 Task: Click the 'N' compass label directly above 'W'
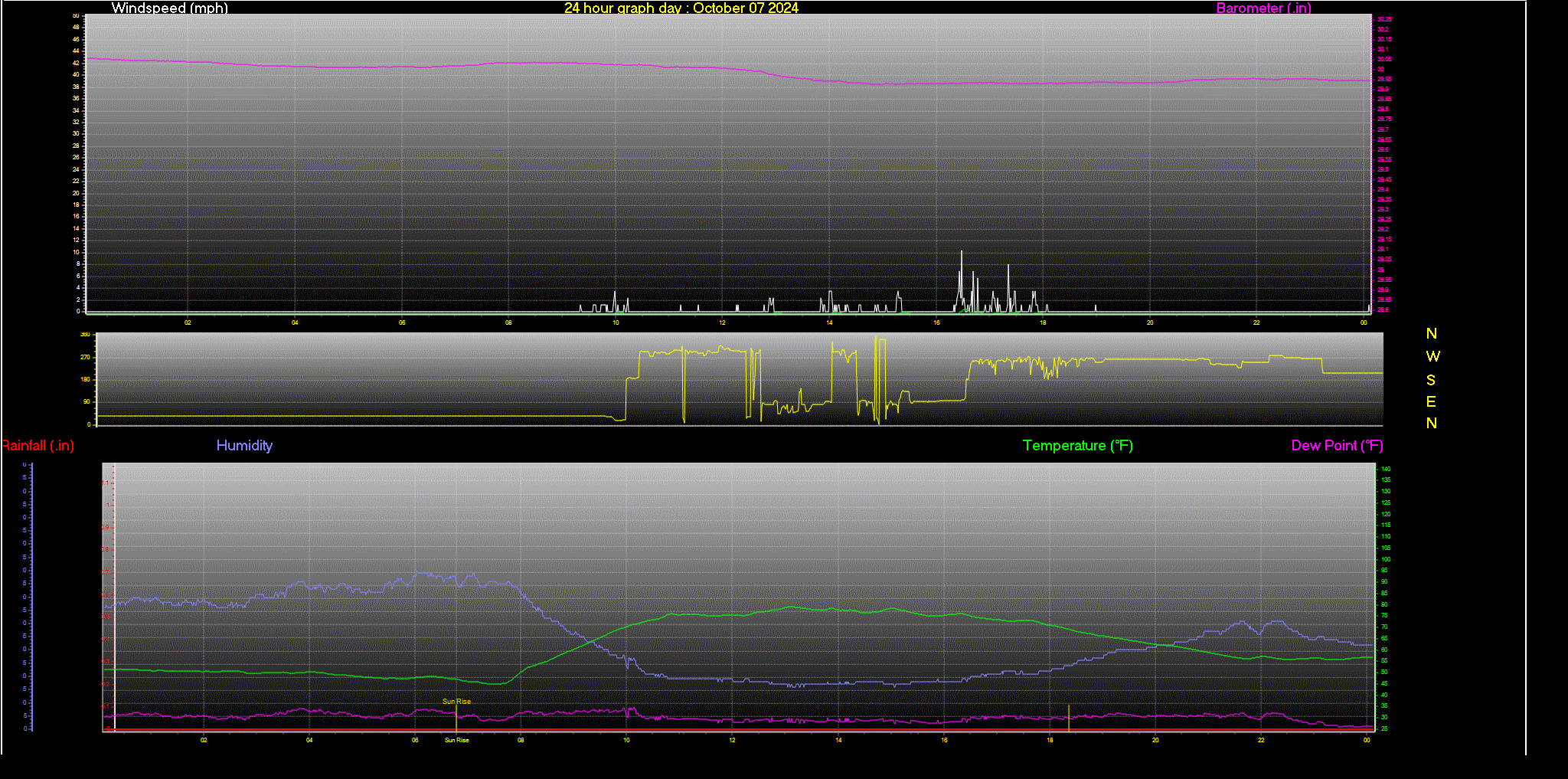[1432, 333]
